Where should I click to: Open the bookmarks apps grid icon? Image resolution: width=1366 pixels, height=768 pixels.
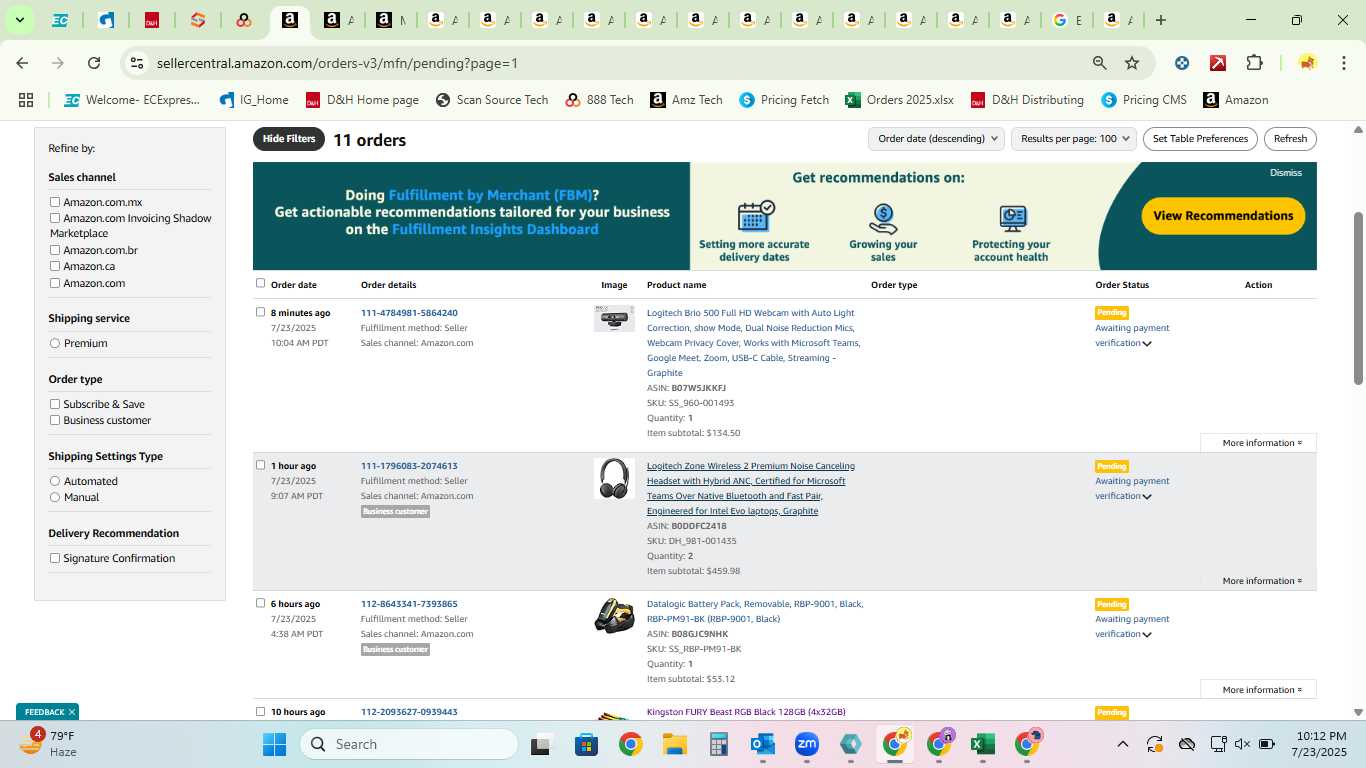pos(26,100)
